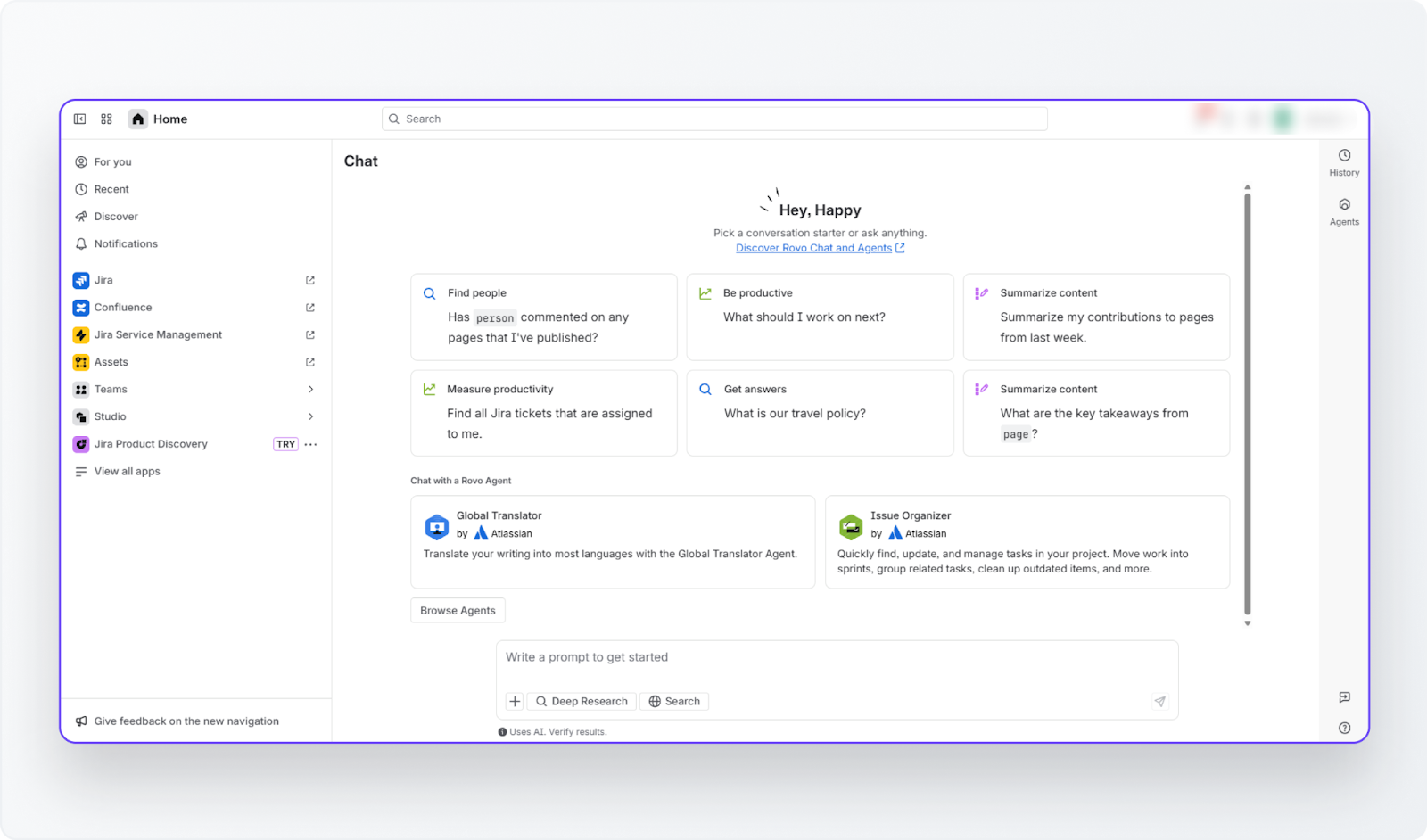Select the Find people conversation starter

tap(544, 317)
